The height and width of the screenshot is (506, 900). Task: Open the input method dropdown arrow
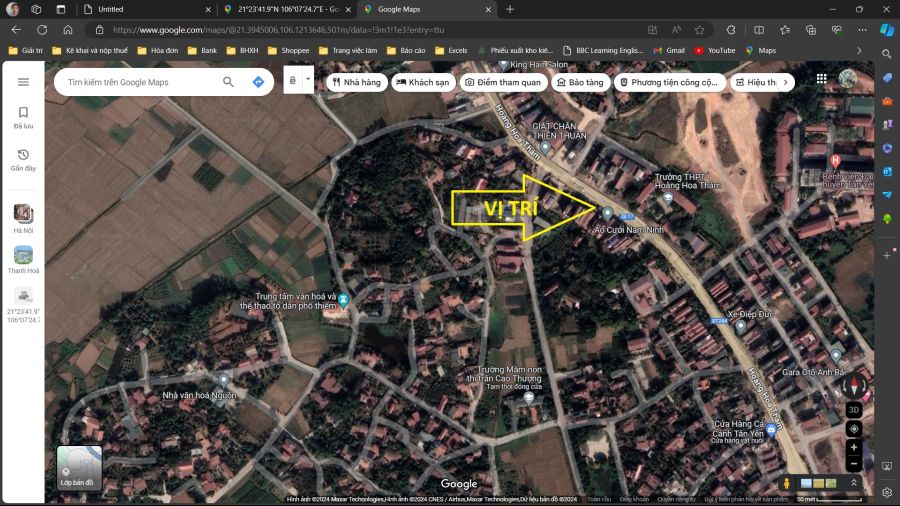click(x=308, y=80)
